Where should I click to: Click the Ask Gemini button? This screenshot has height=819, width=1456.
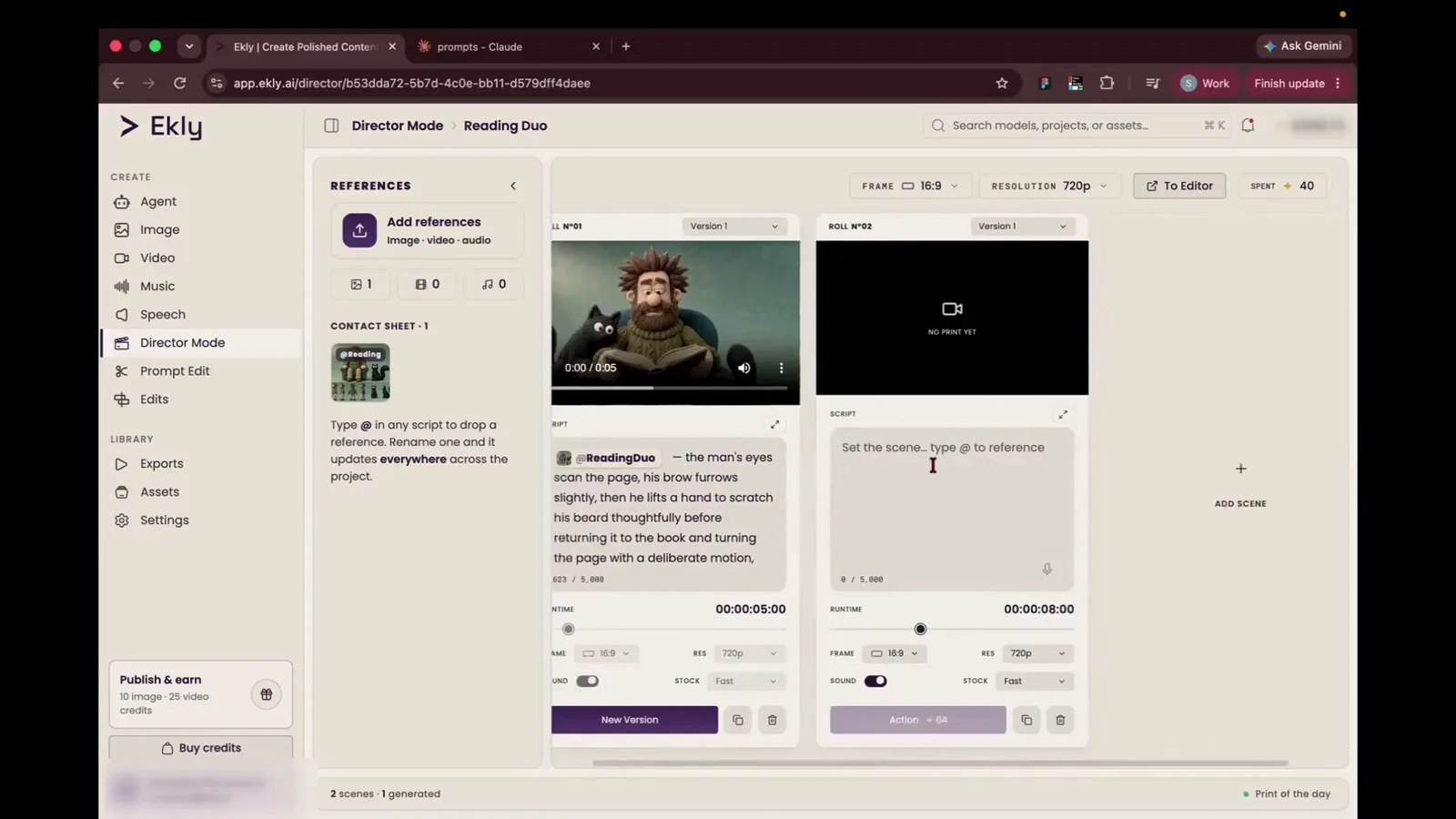pyautogui.click(x=1304, y=45)
